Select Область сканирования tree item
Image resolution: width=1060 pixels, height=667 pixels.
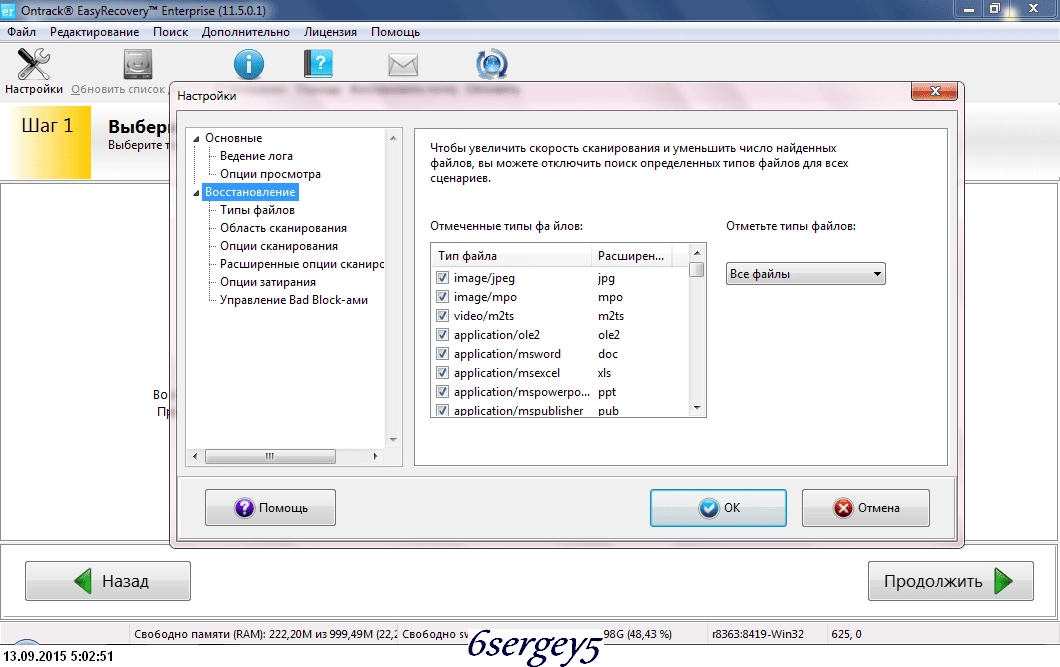(283, 228)
